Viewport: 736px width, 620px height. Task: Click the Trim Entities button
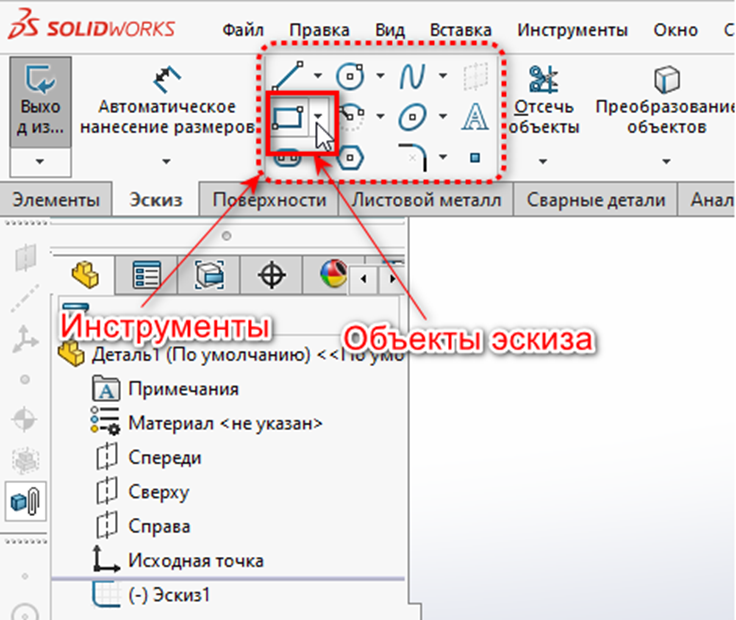click(x=543, y=100)
